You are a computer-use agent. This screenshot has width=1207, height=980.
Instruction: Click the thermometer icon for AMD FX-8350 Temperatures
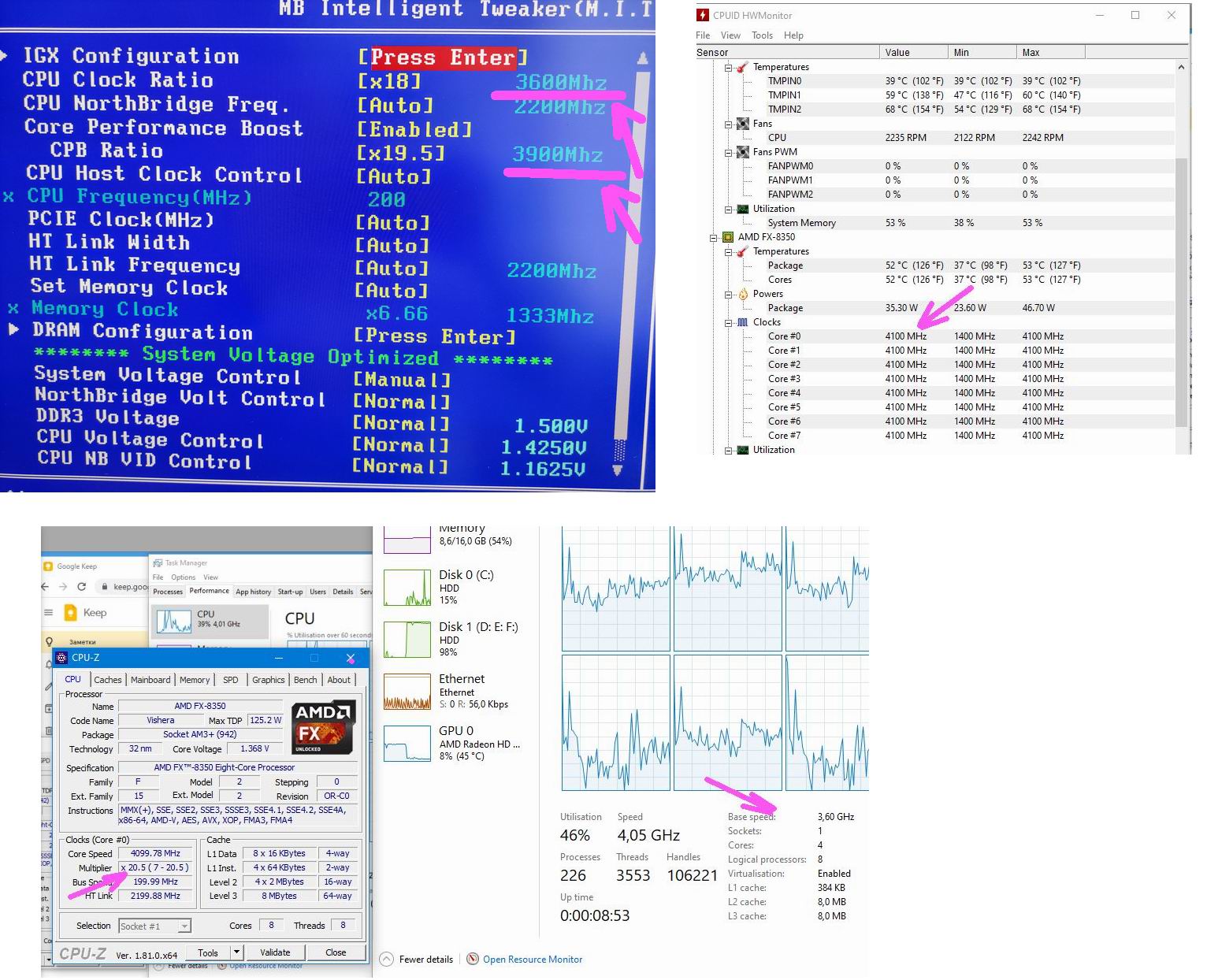[x=742, y=251]
